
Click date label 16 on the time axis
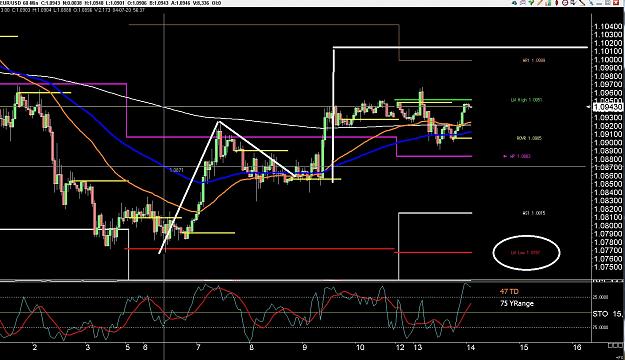coord(577,347)
